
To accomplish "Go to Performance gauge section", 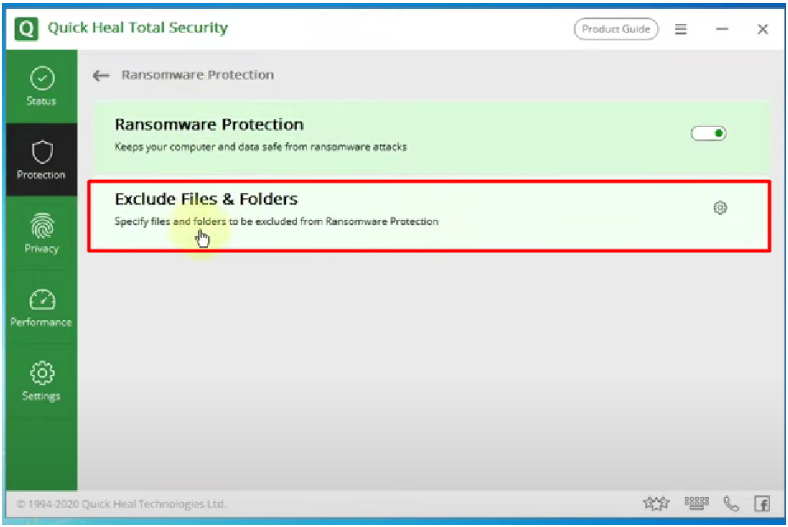I will (x=42, y=307).
